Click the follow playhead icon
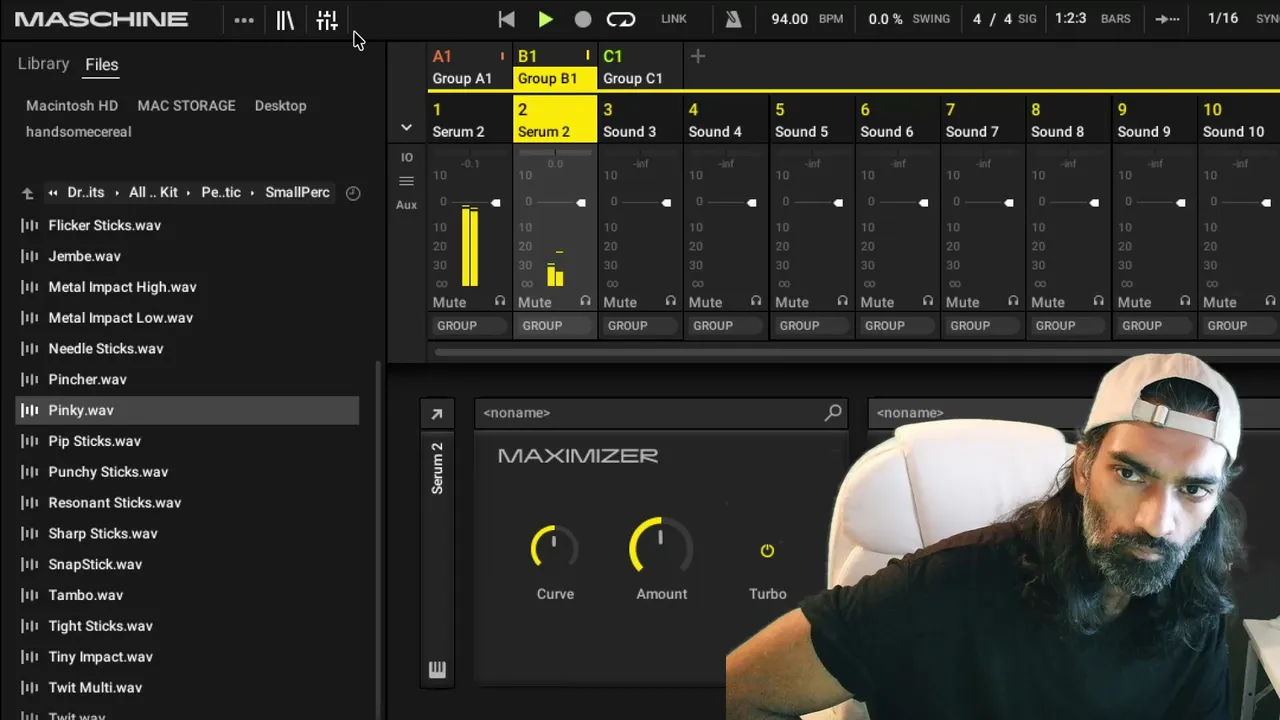Viewport: 1280px width, 720px height. coord(1167,19)
